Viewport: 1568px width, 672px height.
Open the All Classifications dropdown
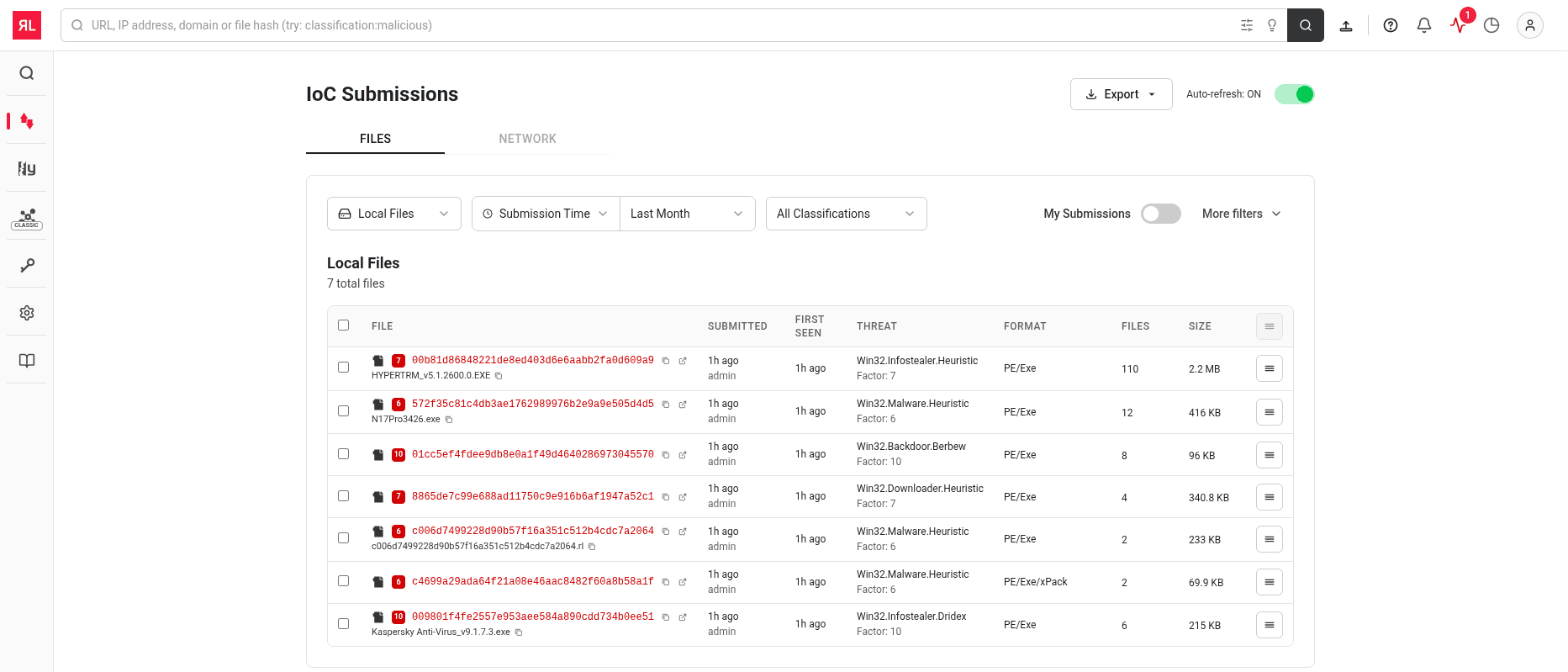click(x=847, y=214)
